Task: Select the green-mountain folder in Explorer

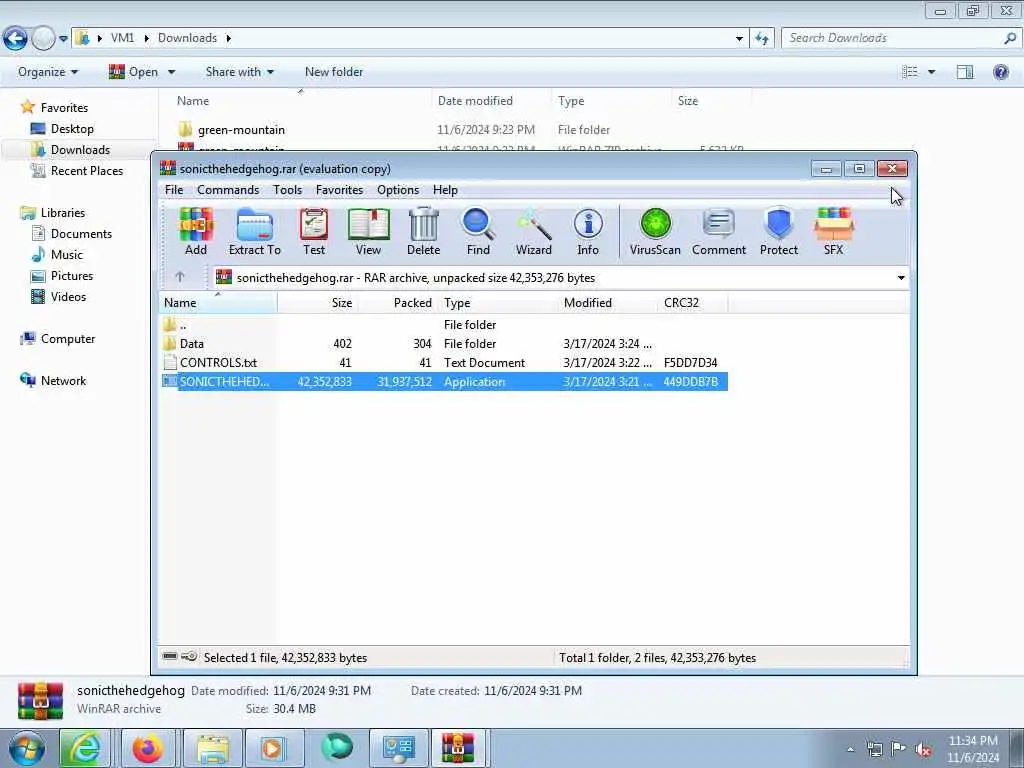Action: (x=241, y=130)
